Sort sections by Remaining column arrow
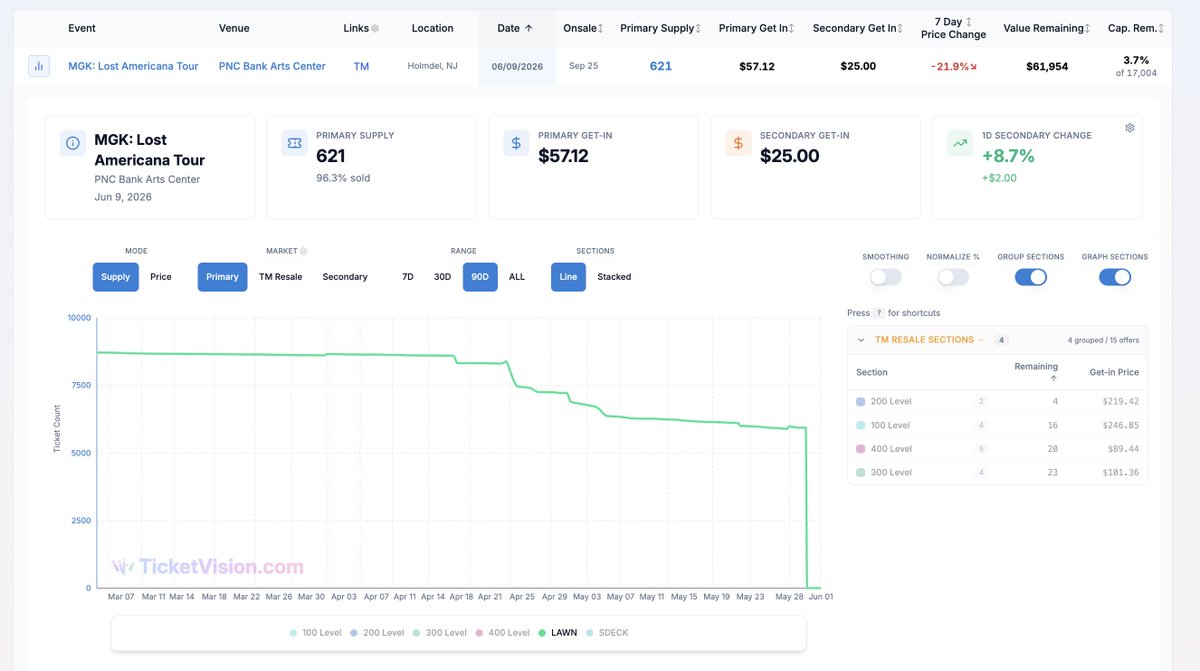The image size is (1200, 671). click(x=1053, y=379)
